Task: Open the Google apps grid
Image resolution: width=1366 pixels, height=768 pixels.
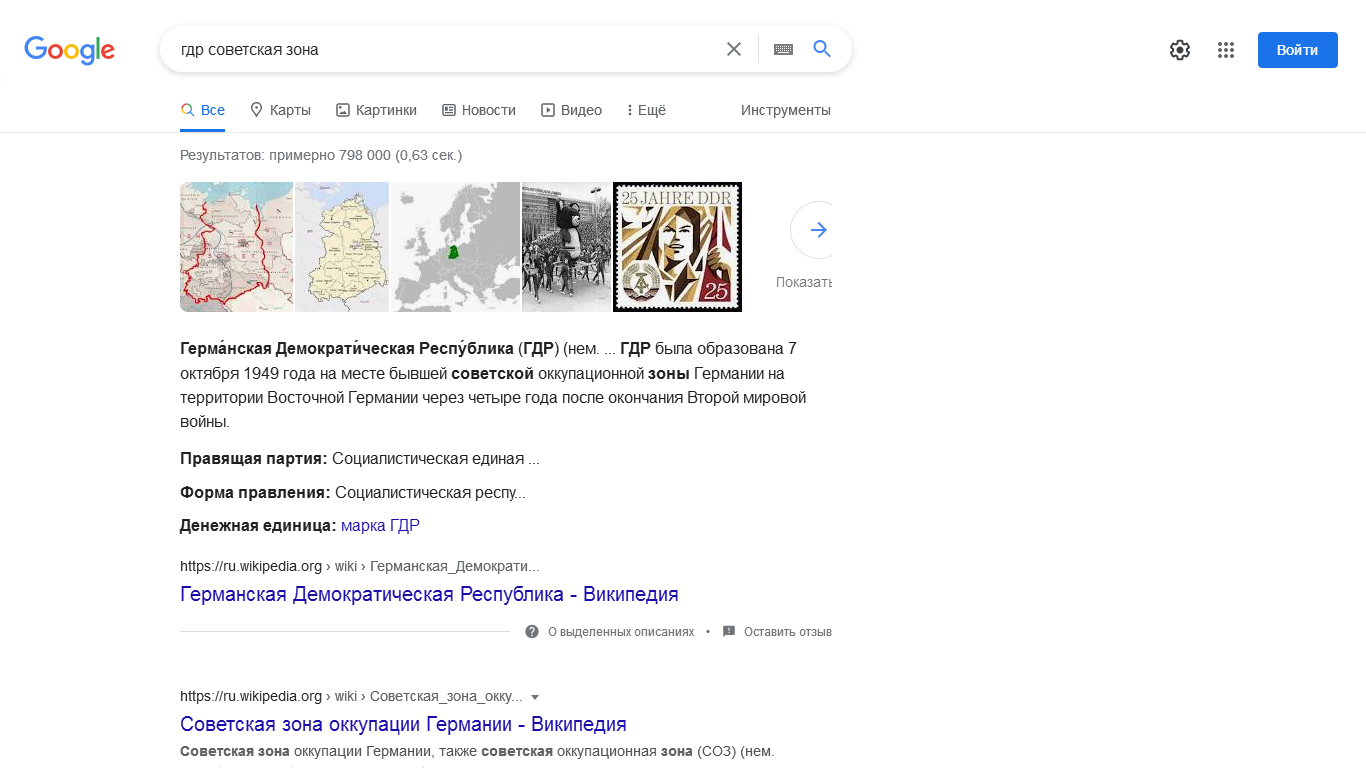Action: tap(1226, 50)
